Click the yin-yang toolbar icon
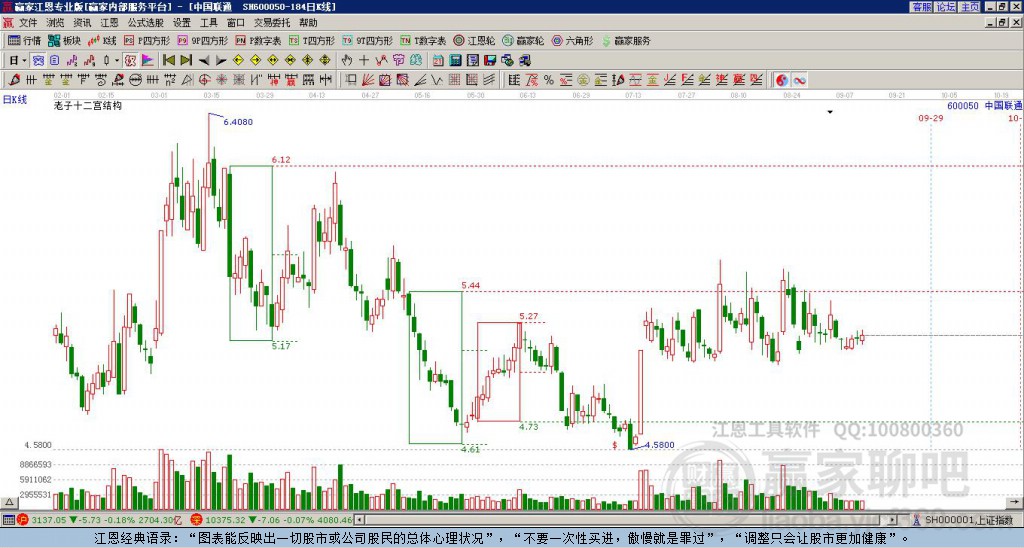The width and height of the screenshot is (1024, 548). coord(782,80)
